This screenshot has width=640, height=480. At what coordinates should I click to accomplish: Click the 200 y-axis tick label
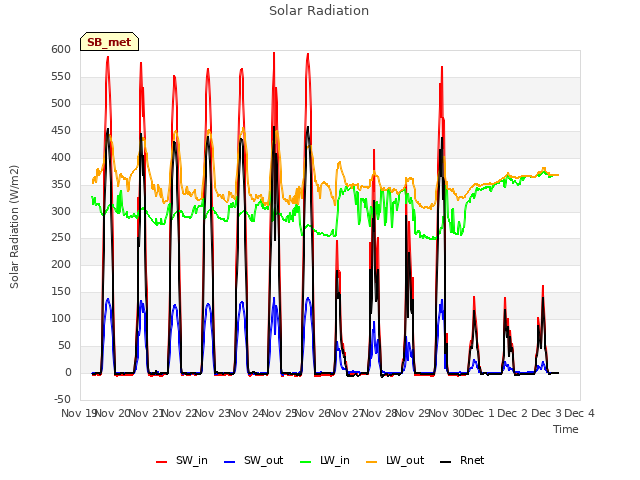click(x=61, y=264)
